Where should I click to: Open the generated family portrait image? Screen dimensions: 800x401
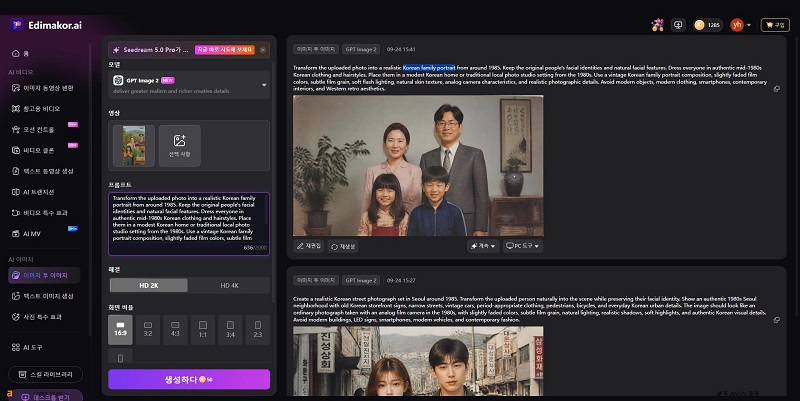pyautogui.click(x=418, y=165)
